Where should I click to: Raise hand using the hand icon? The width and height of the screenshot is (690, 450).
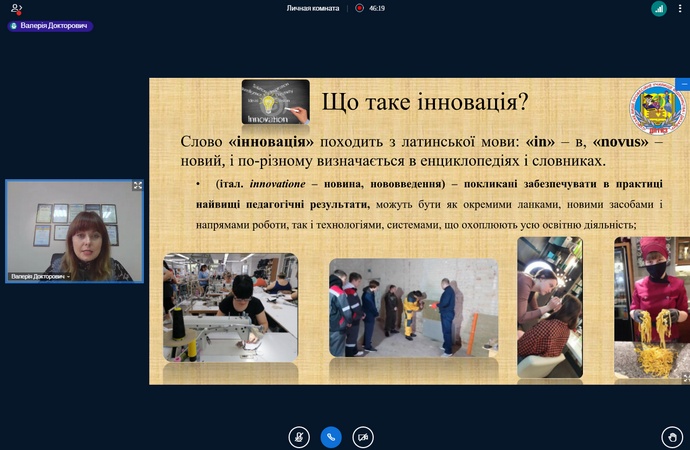tap(672, 436)
